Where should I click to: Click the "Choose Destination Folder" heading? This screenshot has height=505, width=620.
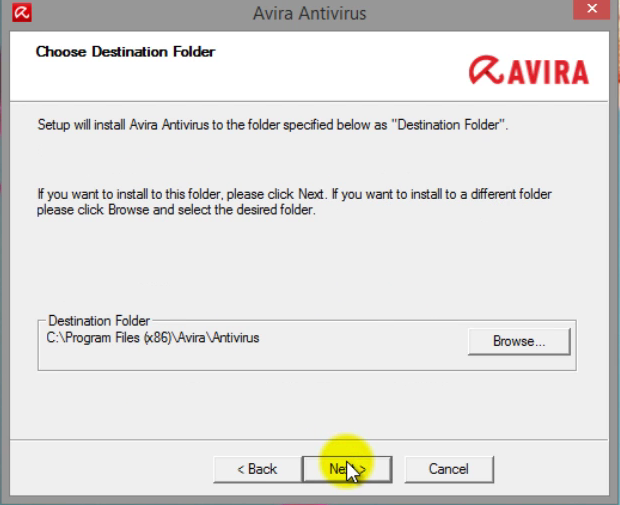tap(125, 52)
